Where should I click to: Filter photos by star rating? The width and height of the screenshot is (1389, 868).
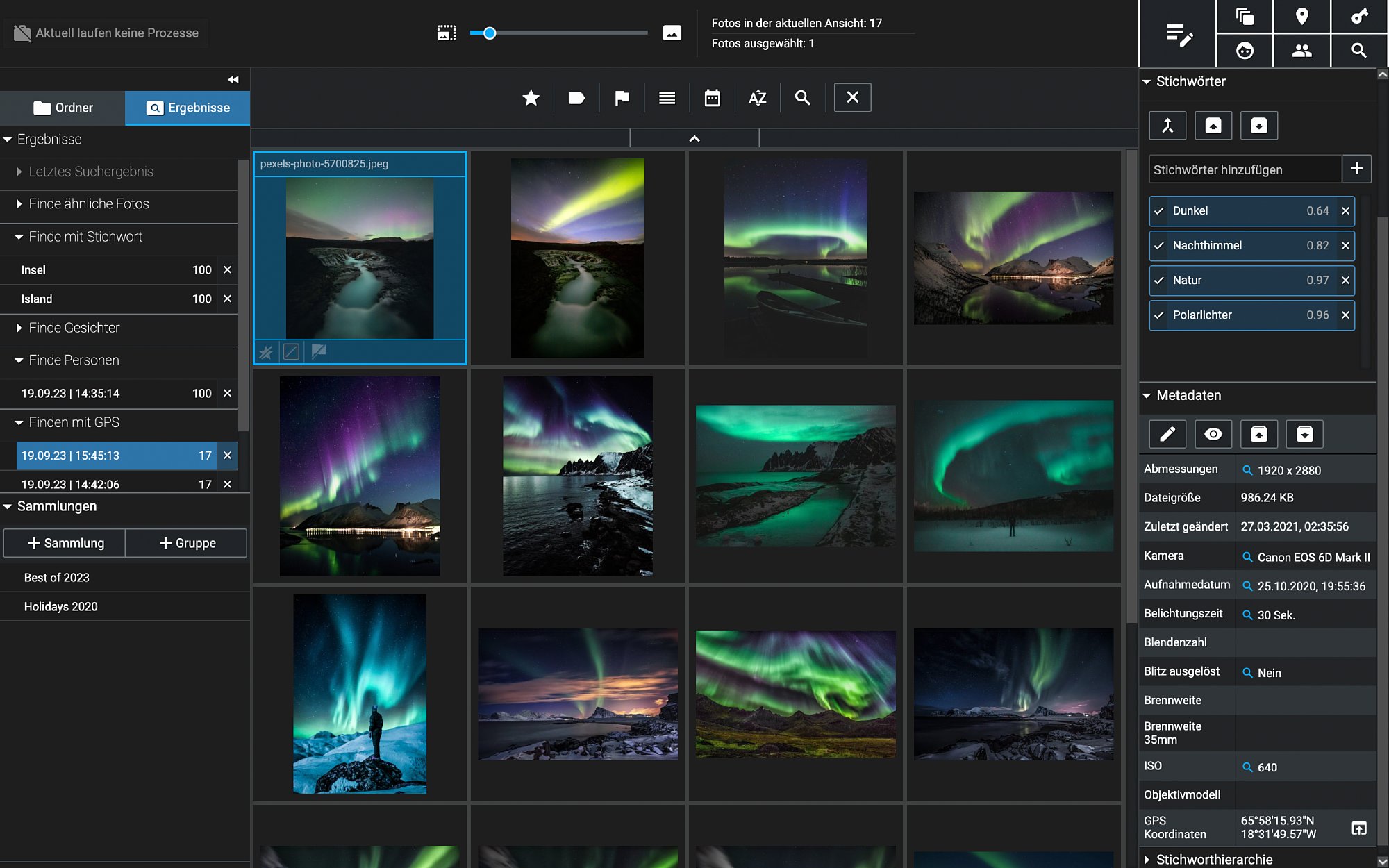[531, 98]
